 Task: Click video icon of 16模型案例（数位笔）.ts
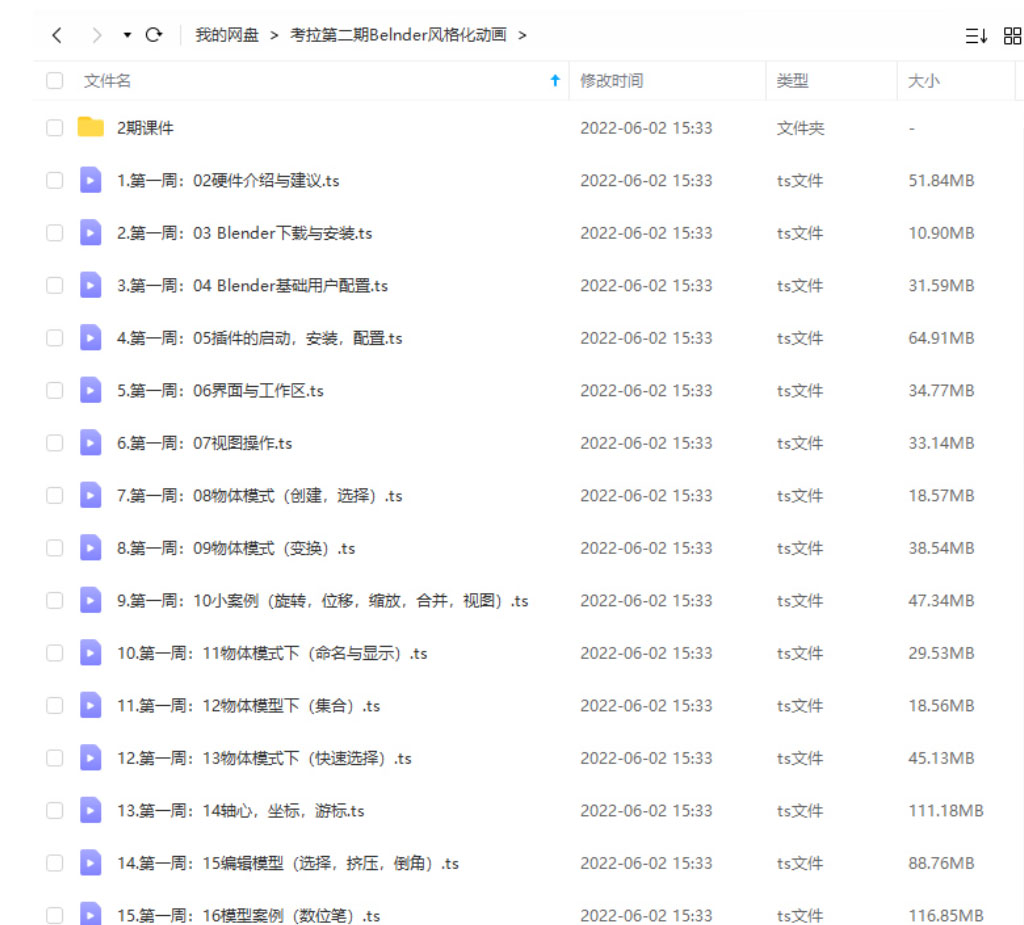tap(91, 913)
